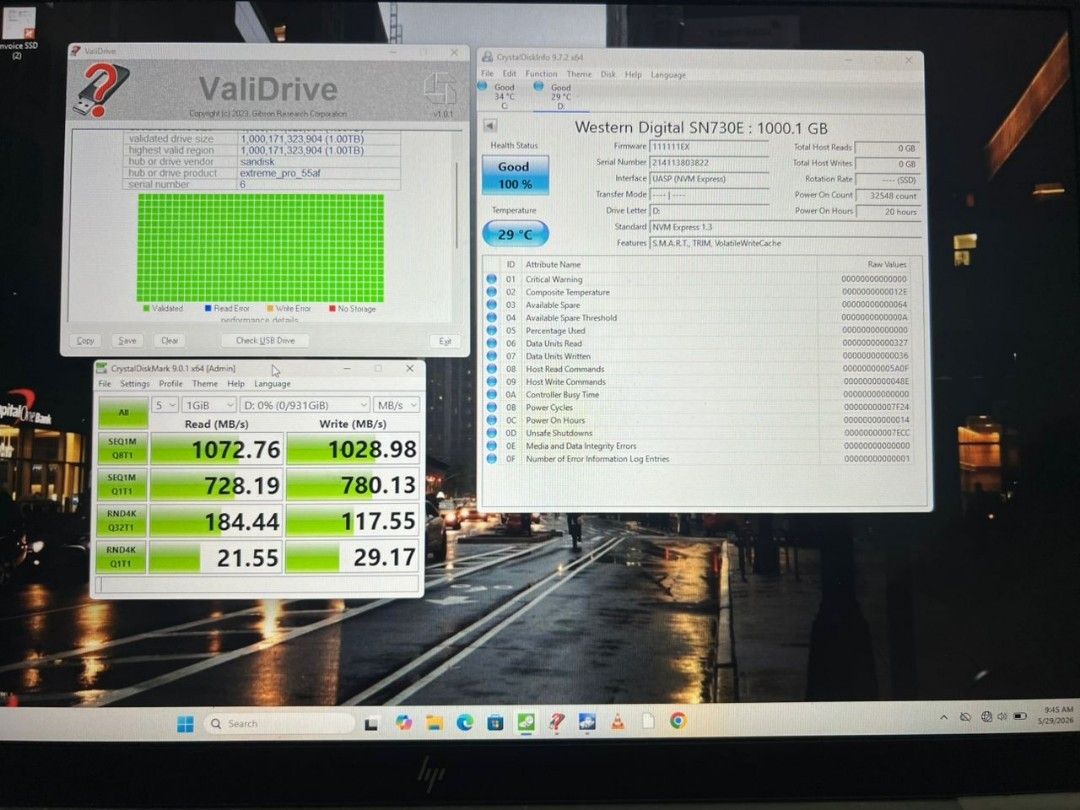
Task: Open the D: 0% (0/931GiB) drive dropdown
Action: pos(304,405)
